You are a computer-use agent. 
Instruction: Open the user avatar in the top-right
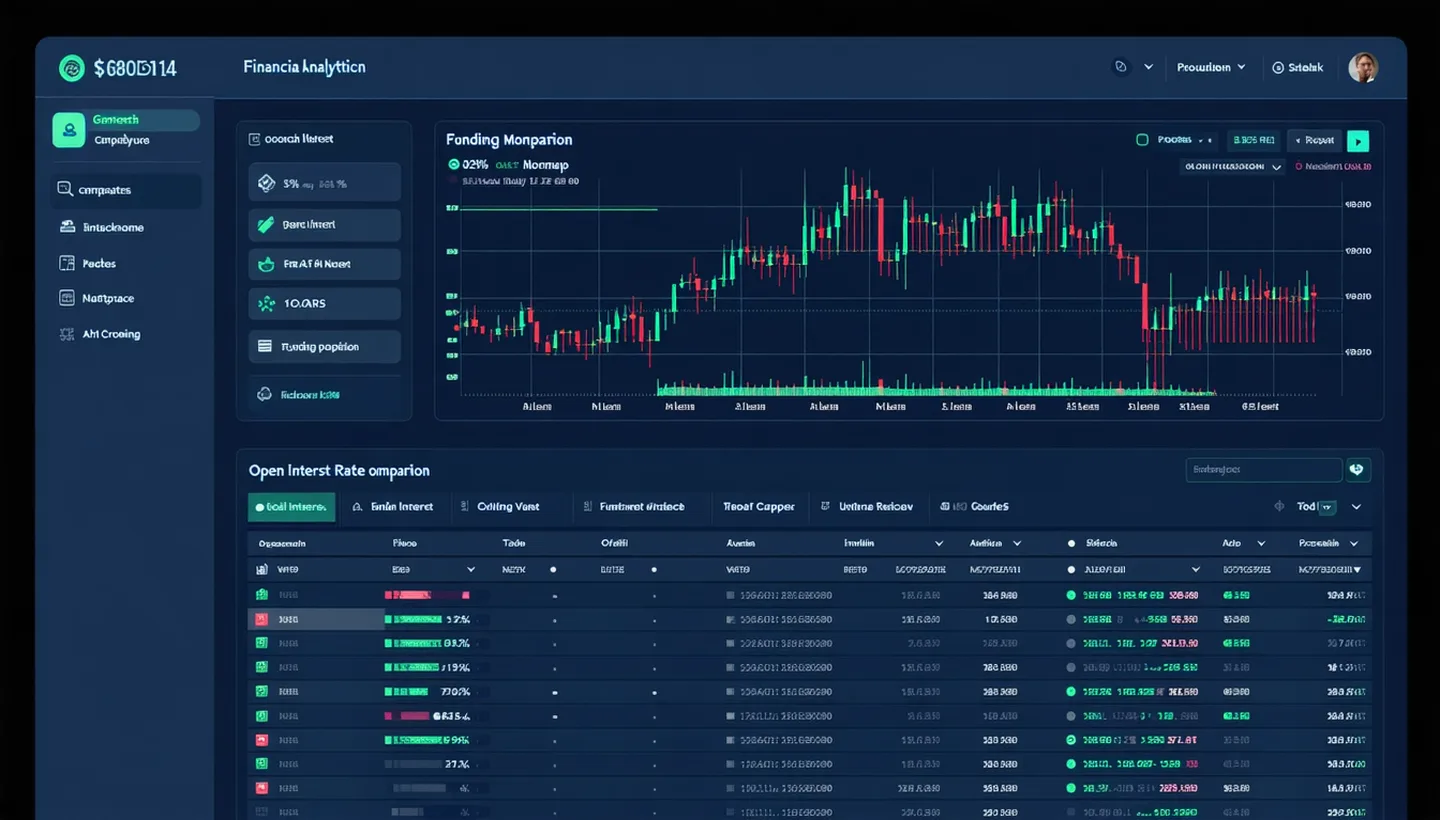(x=1363, y=67)
